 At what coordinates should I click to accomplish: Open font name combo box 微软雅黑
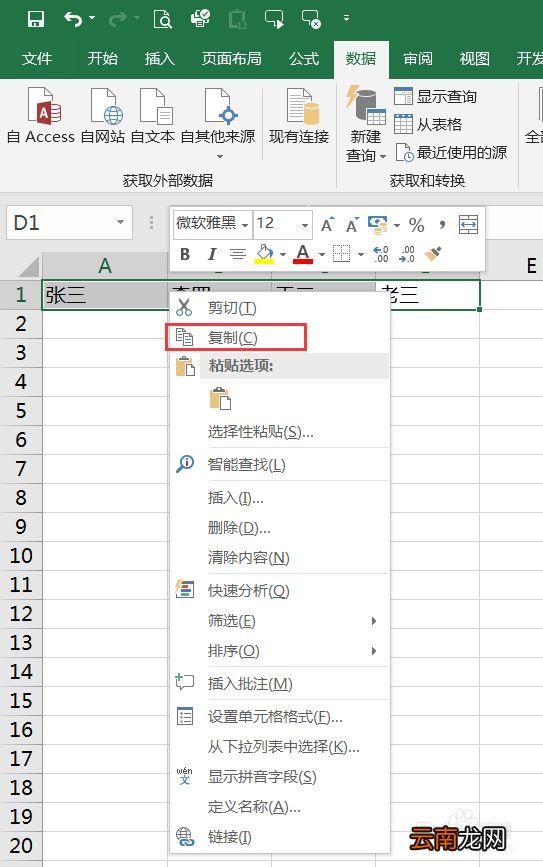(x=212, y=224)
